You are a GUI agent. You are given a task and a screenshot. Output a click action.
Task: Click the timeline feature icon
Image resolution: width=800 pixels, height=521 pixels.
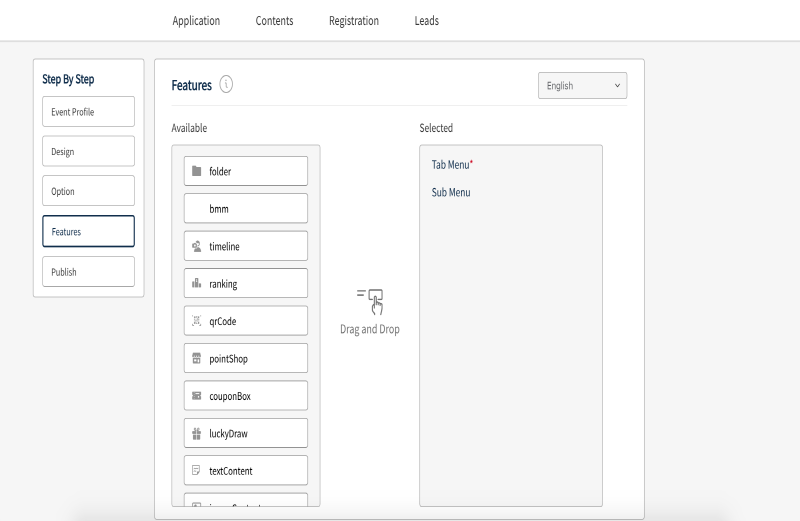(197, 246)
